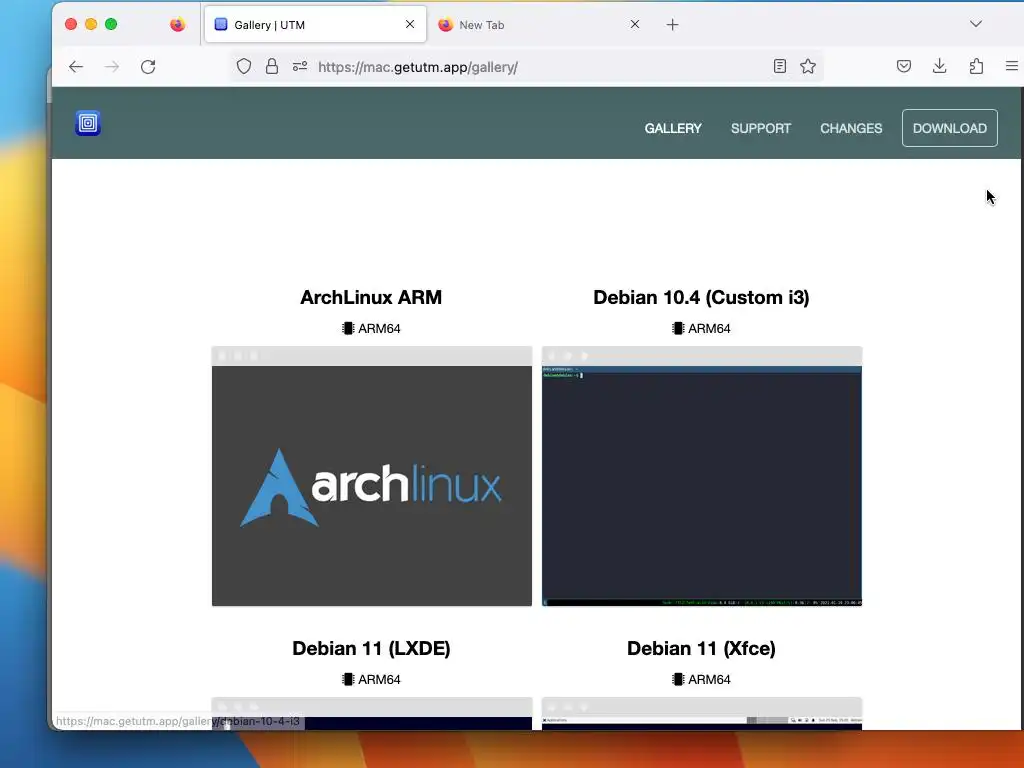This screenshot has height=768, width=1024.
Task: Close the Gallery | UTM tab
Action: pos(410,24)
